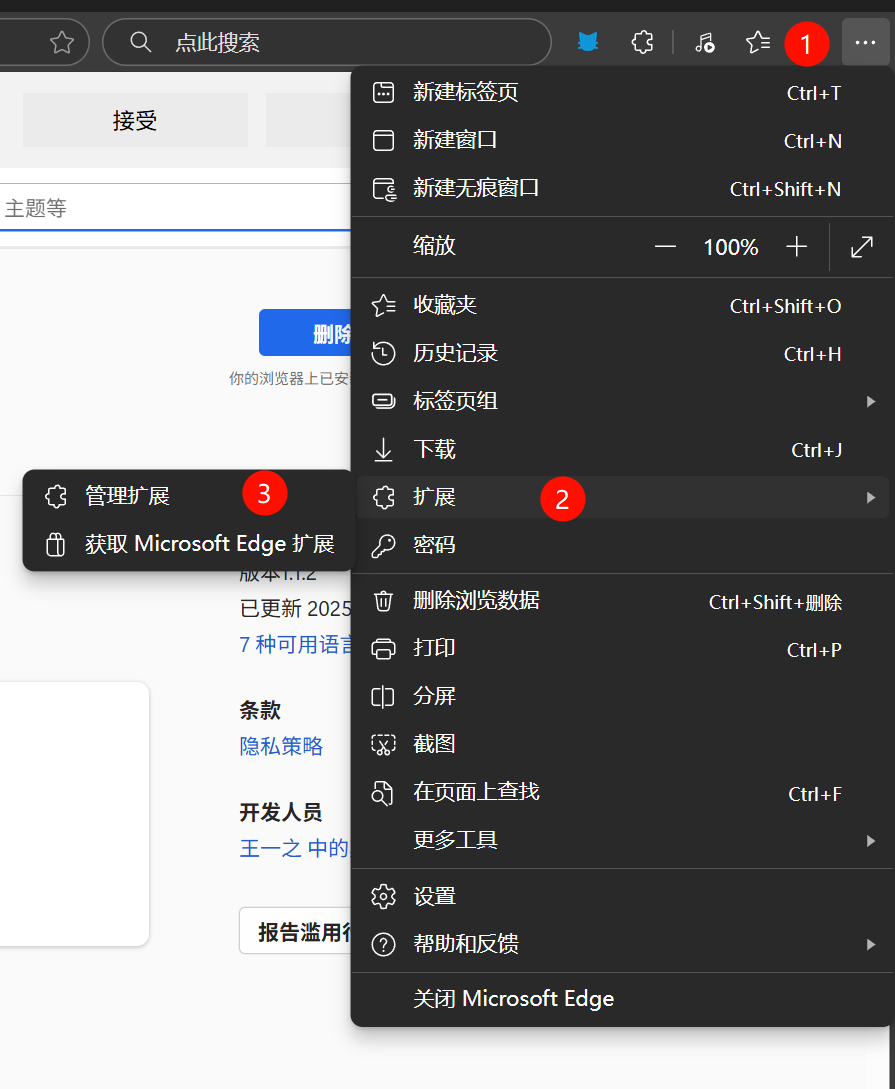Click the zoom in plus button
Image resolution: width=895 pixels, height=1089 pixels.
796,247
